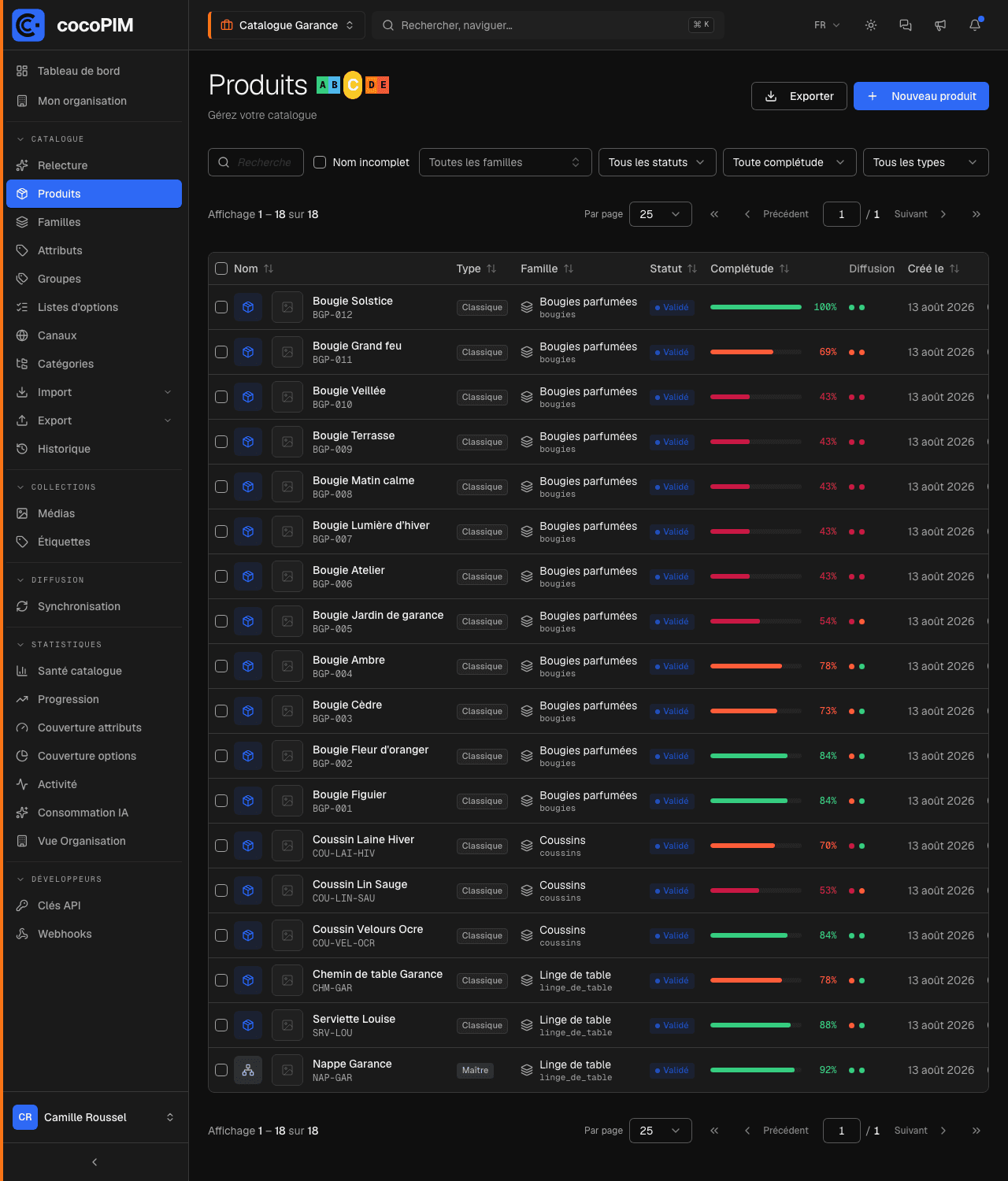The height and width of the screenshot is (1181, 1008).
Task: Sort by Statut using its sort arrows
Action: coord(692,268)
